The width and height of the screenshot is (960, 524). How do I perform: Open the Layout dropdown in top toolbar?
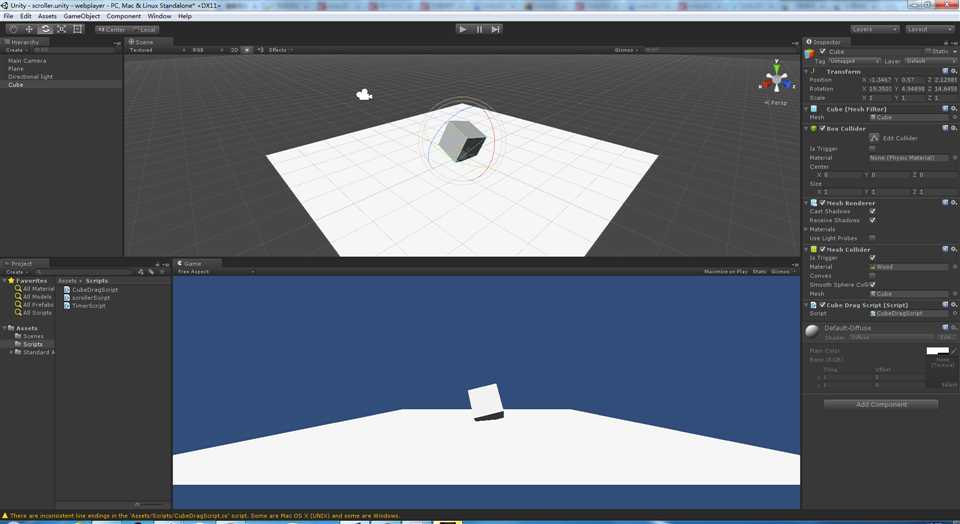pos(929,29)
